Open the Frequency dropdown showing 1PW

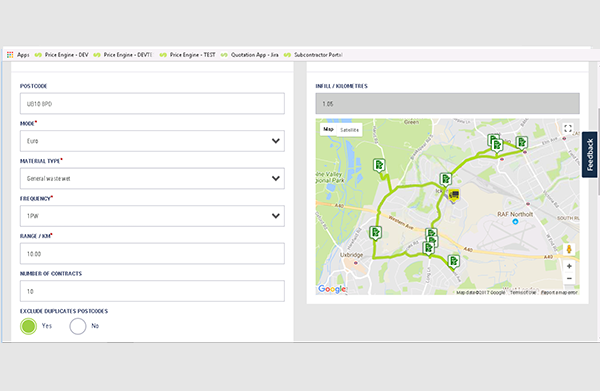coord(152,216)
